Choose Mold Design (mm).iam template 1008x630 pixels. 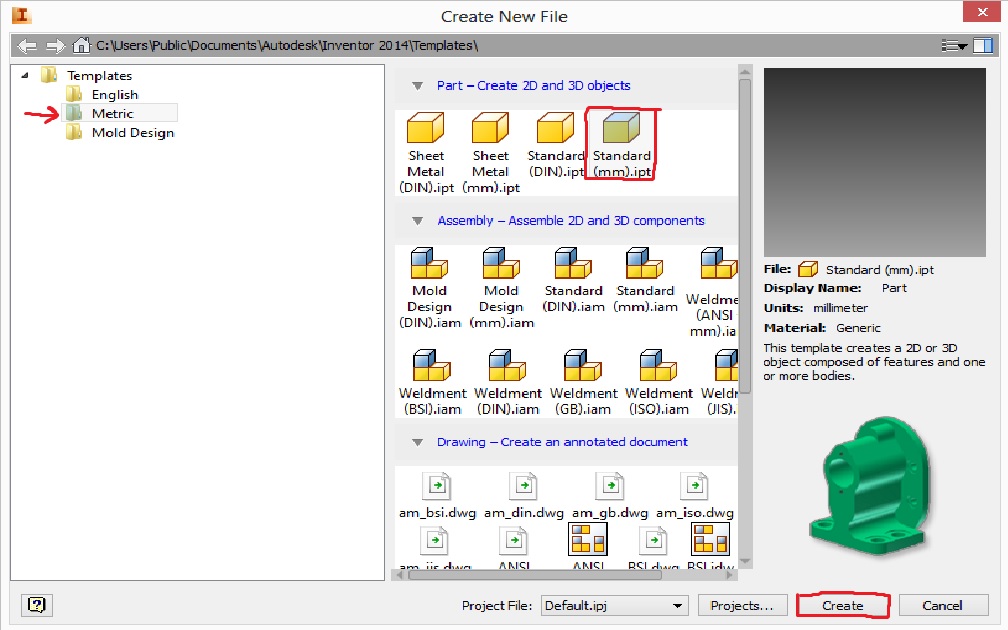coord(501,288)
